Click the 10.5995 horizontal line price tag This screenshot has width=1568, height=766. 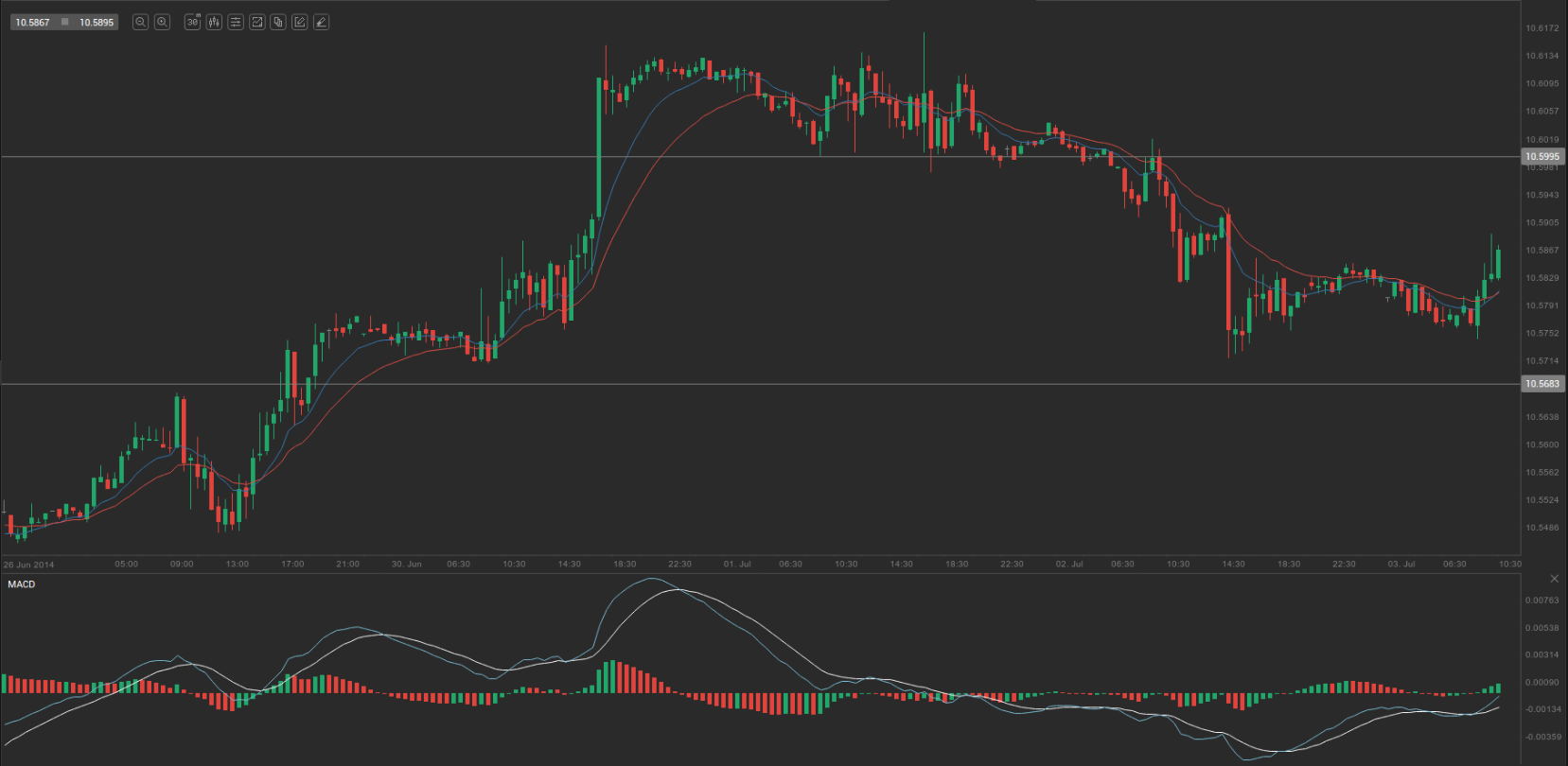point(1542,157)
